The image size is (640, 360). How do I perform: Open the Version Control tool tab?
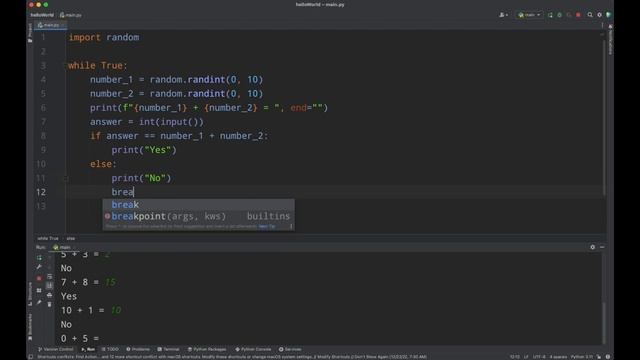pyautogui.click(x=56, y=349)
